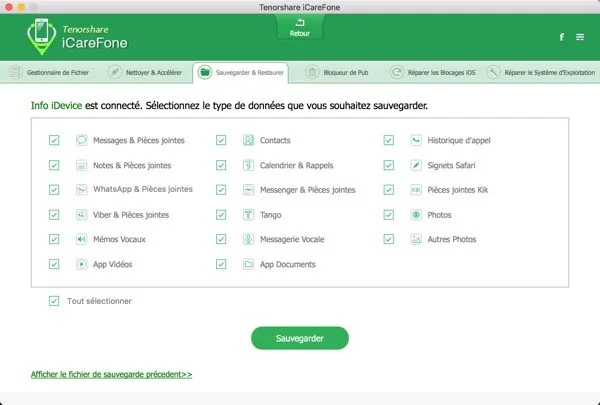The image size is (600, 405).
Task: Switch to Réparer le Système d'Exploitation tab
Action: point(540,72)
